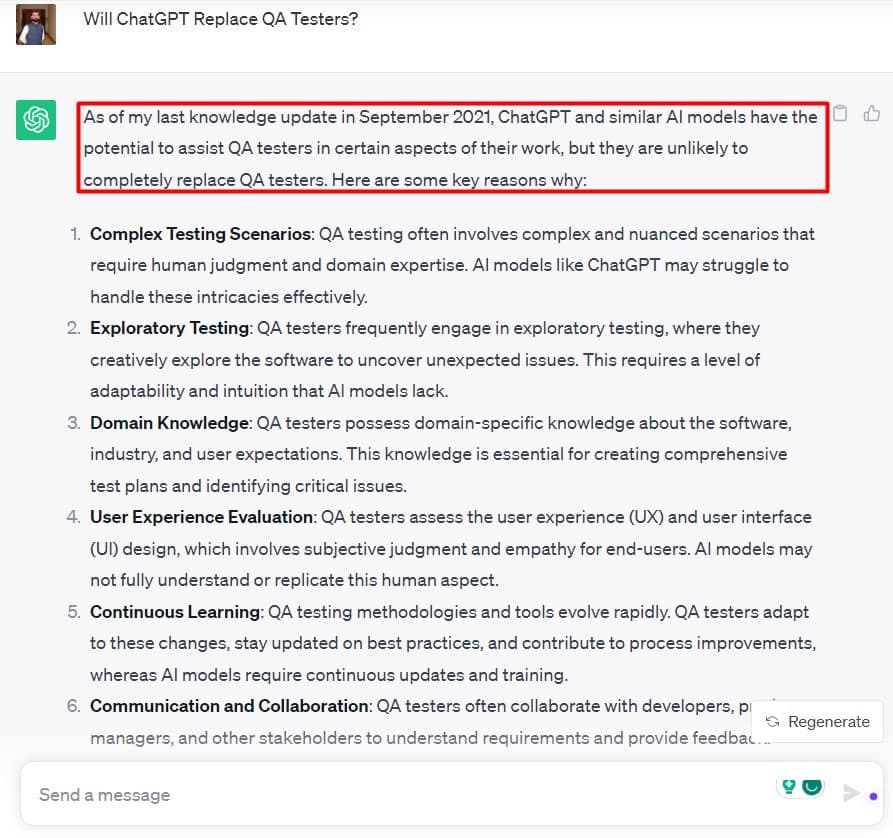The width and height of the screenshot is (893, 838).
Task: Click the green ChatGPT logo icon
Action: [x=36, y=120]
